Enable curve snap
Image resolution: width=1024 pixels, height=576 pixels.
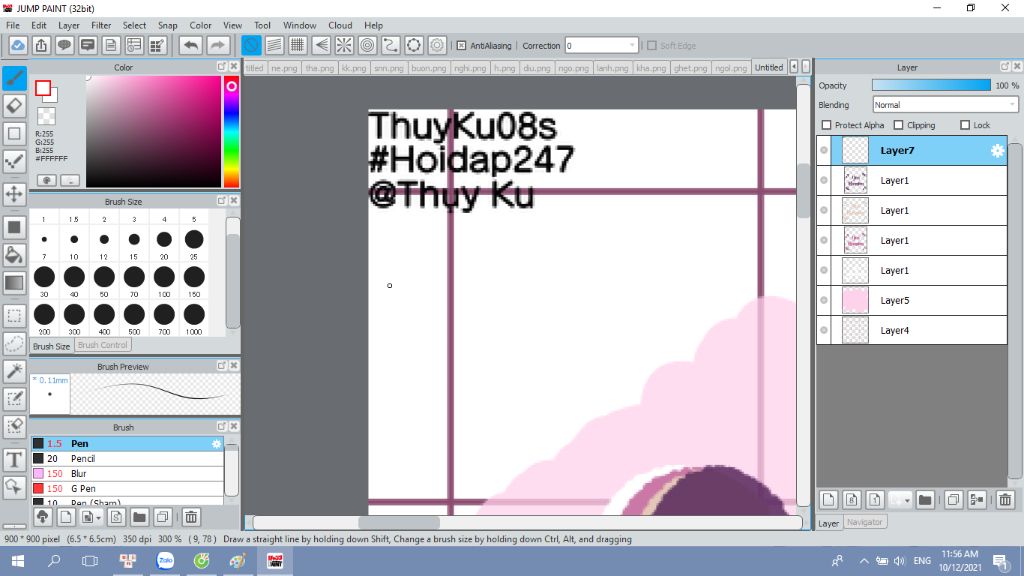click(x=391, y=45)
